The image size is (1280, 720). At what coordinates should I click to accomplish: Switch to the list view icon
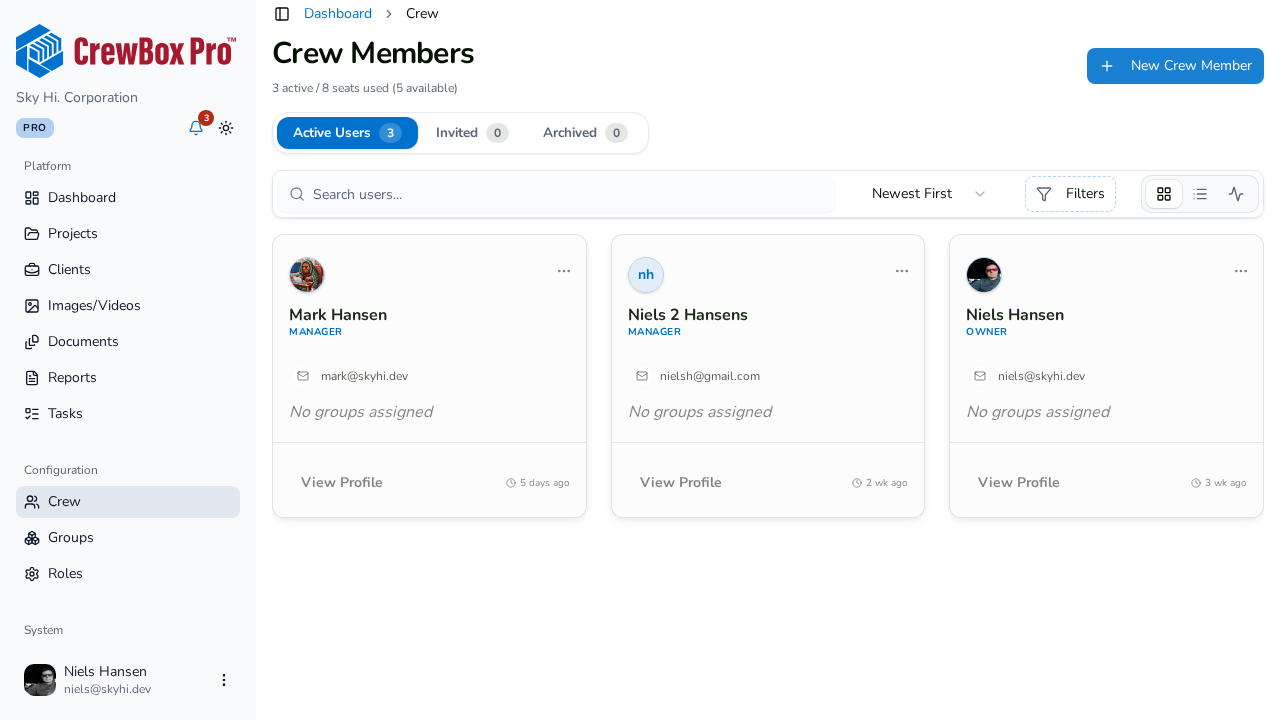(1200, 194)
